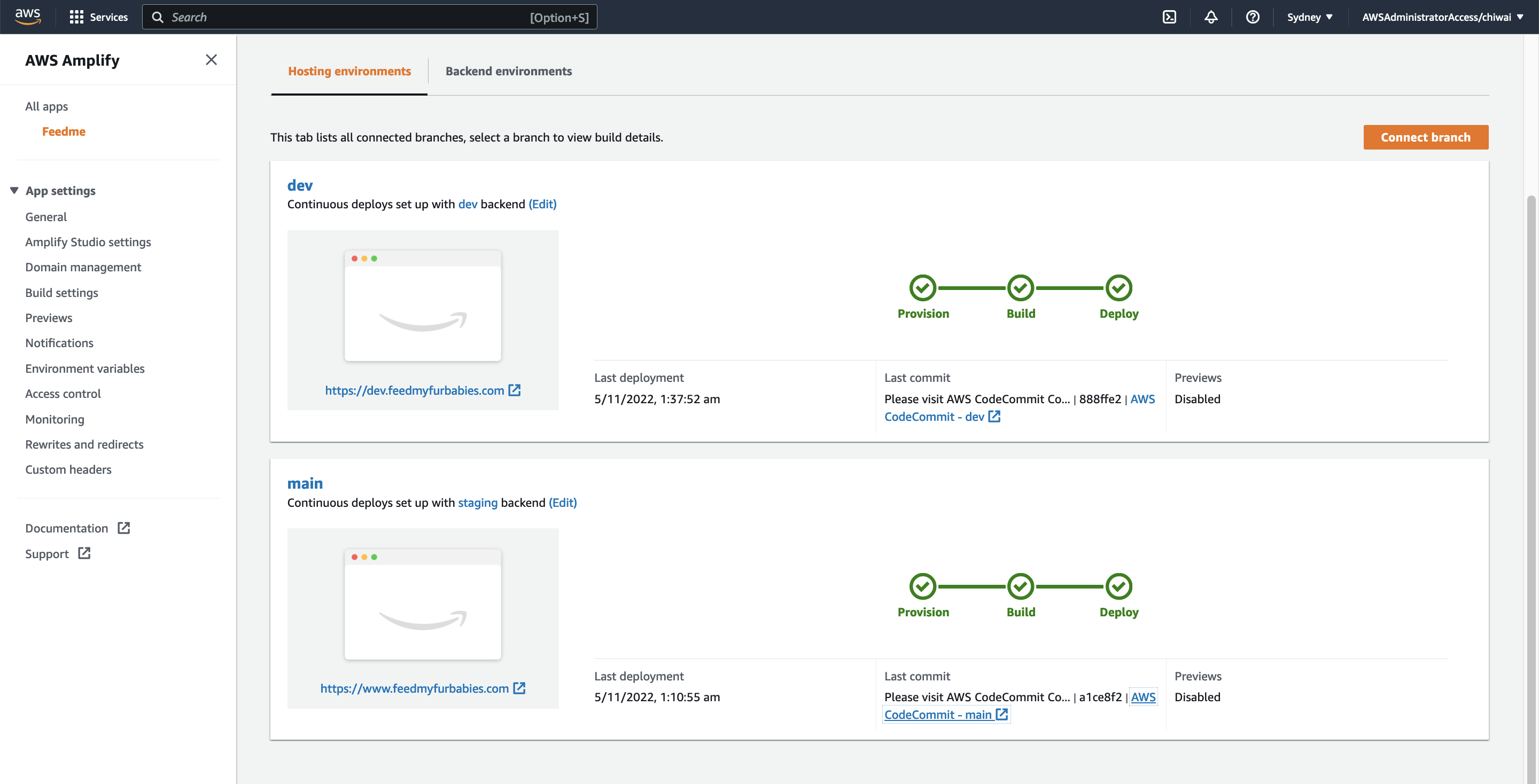Screen dimensions: 1539x784
Task: Open Access control
Action: (x=63, y=394)
